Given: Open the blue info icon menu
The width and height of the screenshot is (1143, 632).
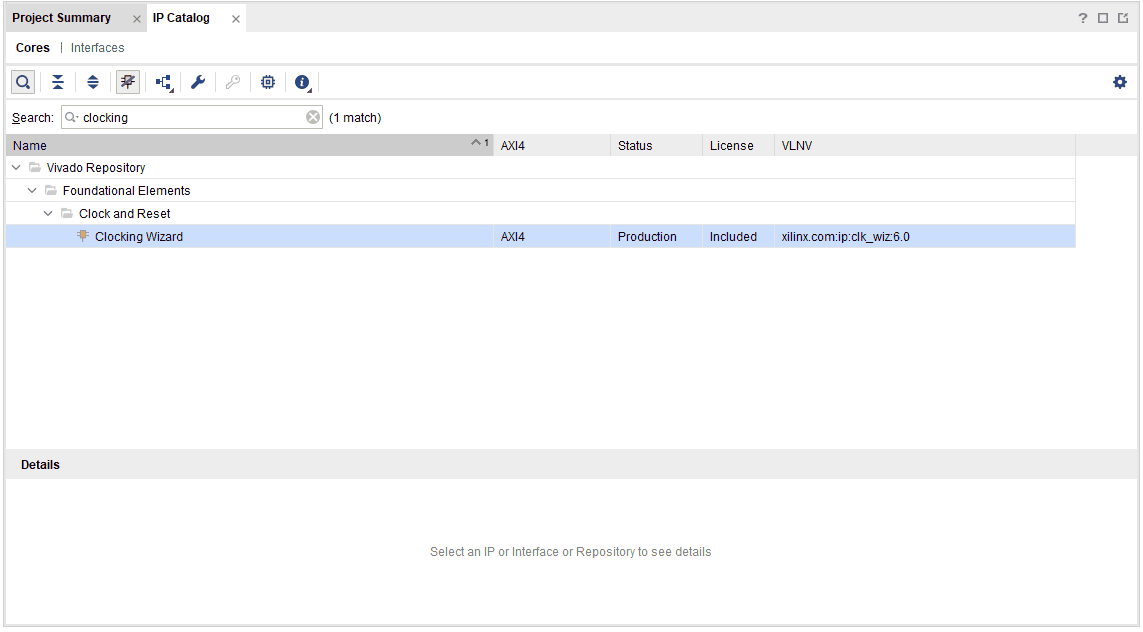Looking at the screenshot, I should coord(302,82).
